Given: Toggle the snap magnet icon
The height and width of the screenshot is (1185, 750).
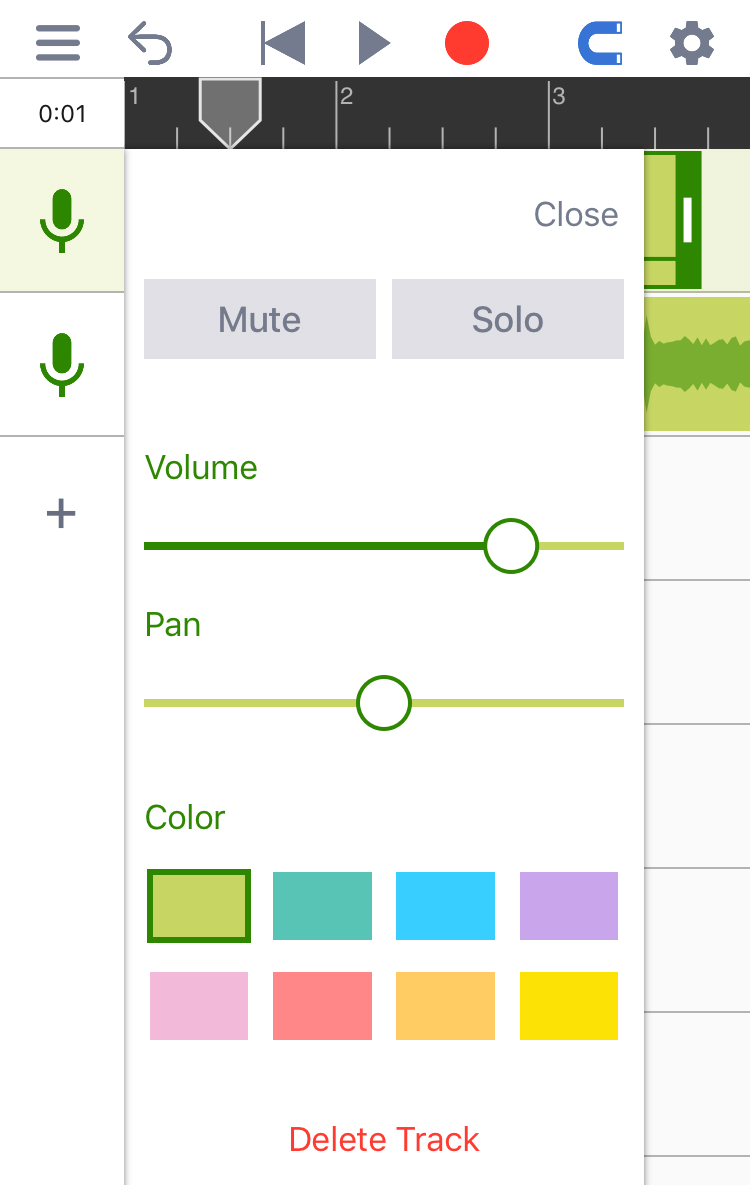Looking at the screenshot, I should pyautogui.click(x=600, y=42).
